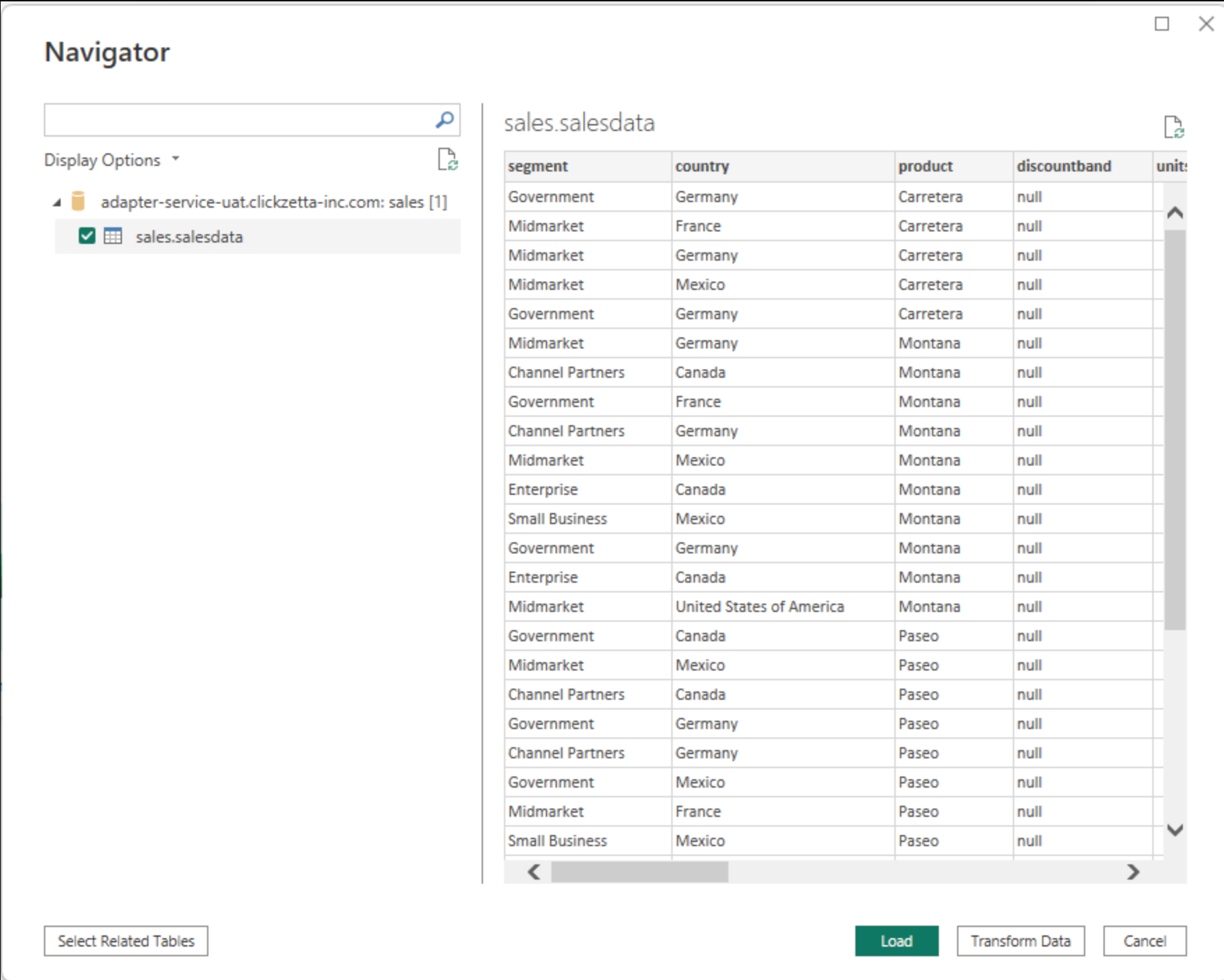Collapse the adapter-service-uat database node

[x=57, y=203]
